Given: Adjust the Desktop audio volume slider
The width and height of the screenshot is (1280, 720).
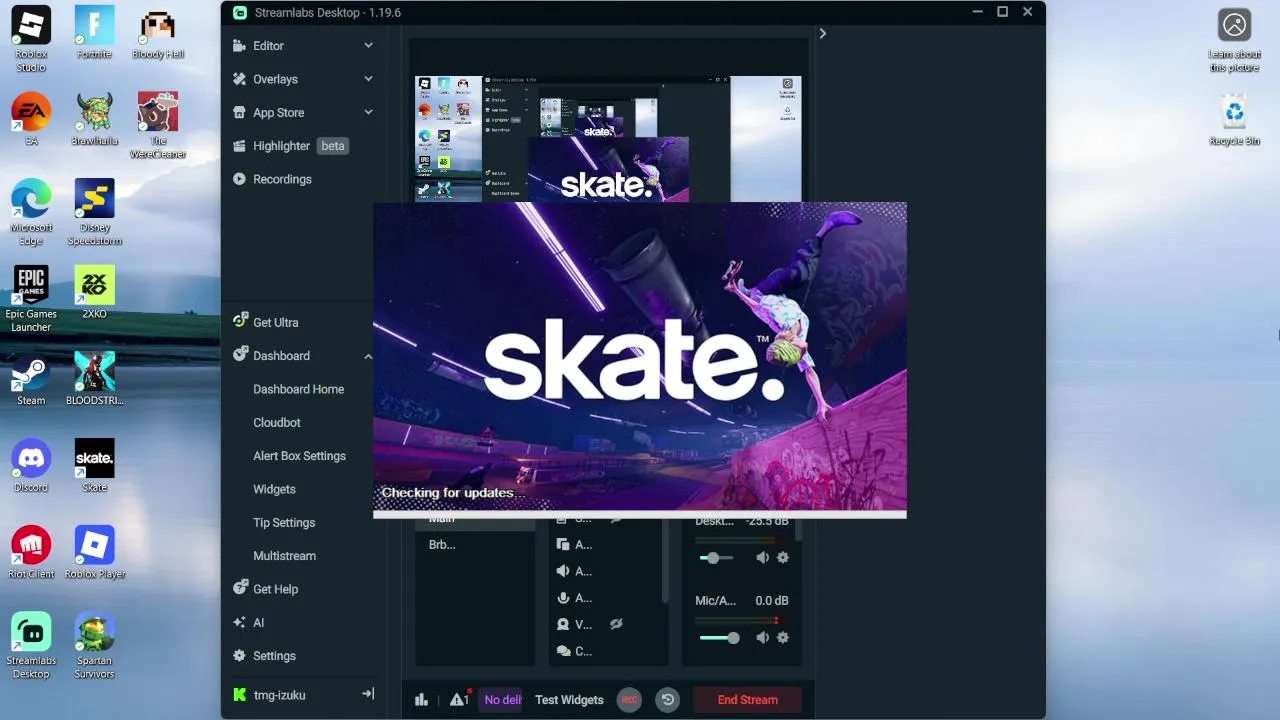Looking at the screenshot, I should pos(716,557).
